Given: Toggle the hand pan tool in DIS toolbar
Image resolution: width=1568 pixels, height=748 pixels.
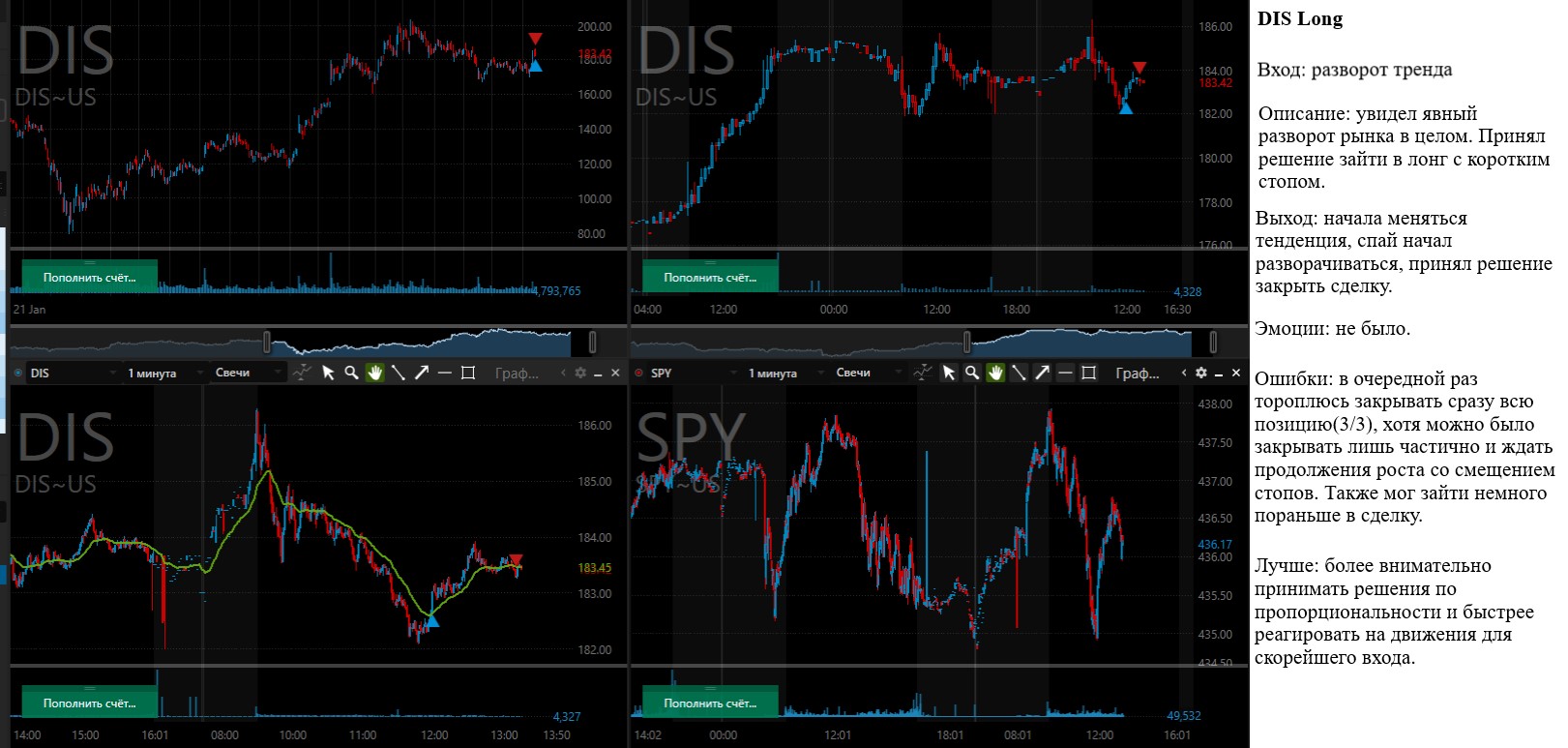Looking at the screenshot, I should click(375, 373).
